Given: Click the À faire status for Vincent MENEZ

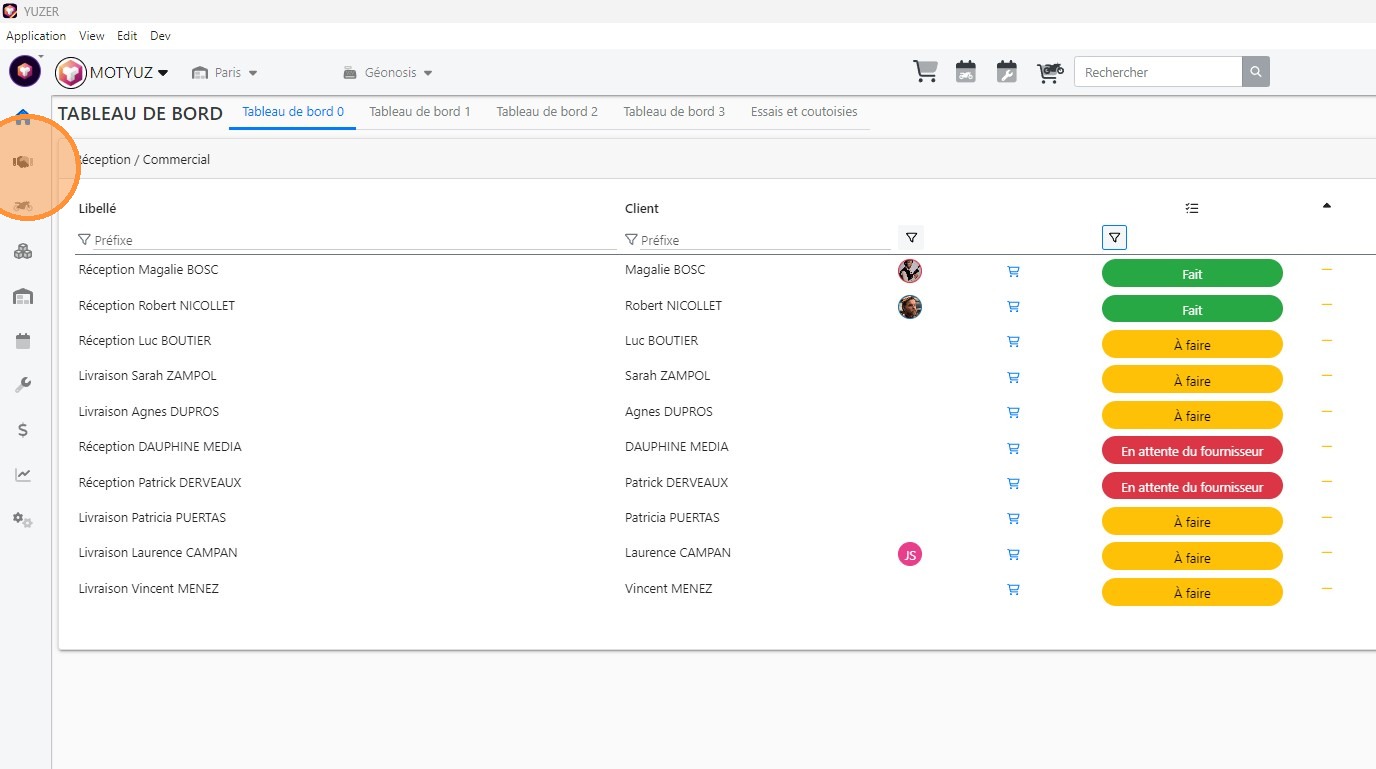Looking at the screenshot, I should (1192, 593).
